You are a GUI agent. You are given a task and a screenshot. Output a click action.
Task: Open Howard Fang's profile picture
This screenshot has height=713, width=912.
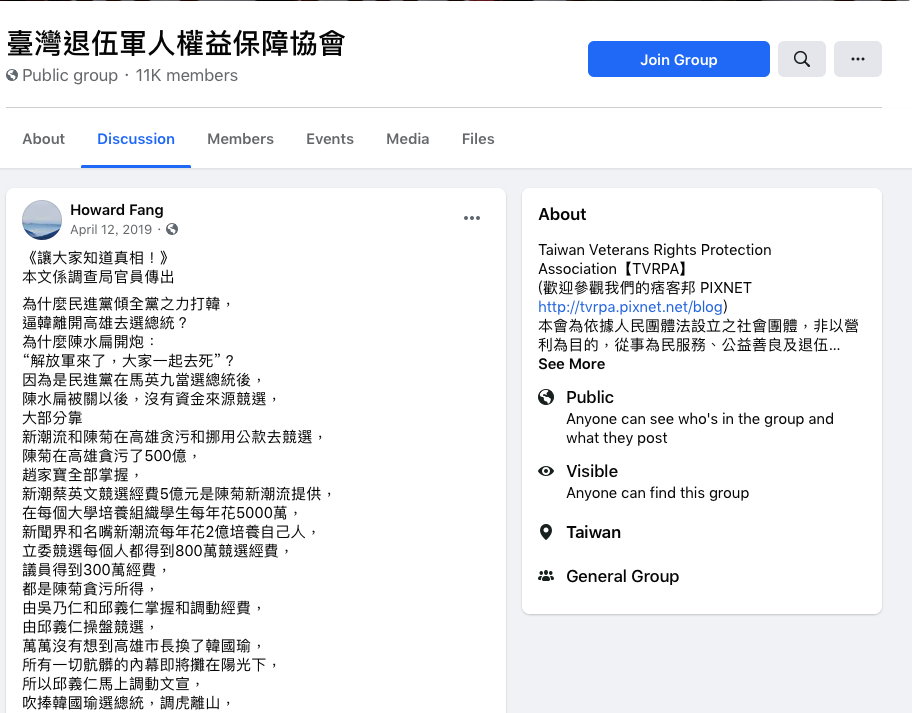pos(42,220)
